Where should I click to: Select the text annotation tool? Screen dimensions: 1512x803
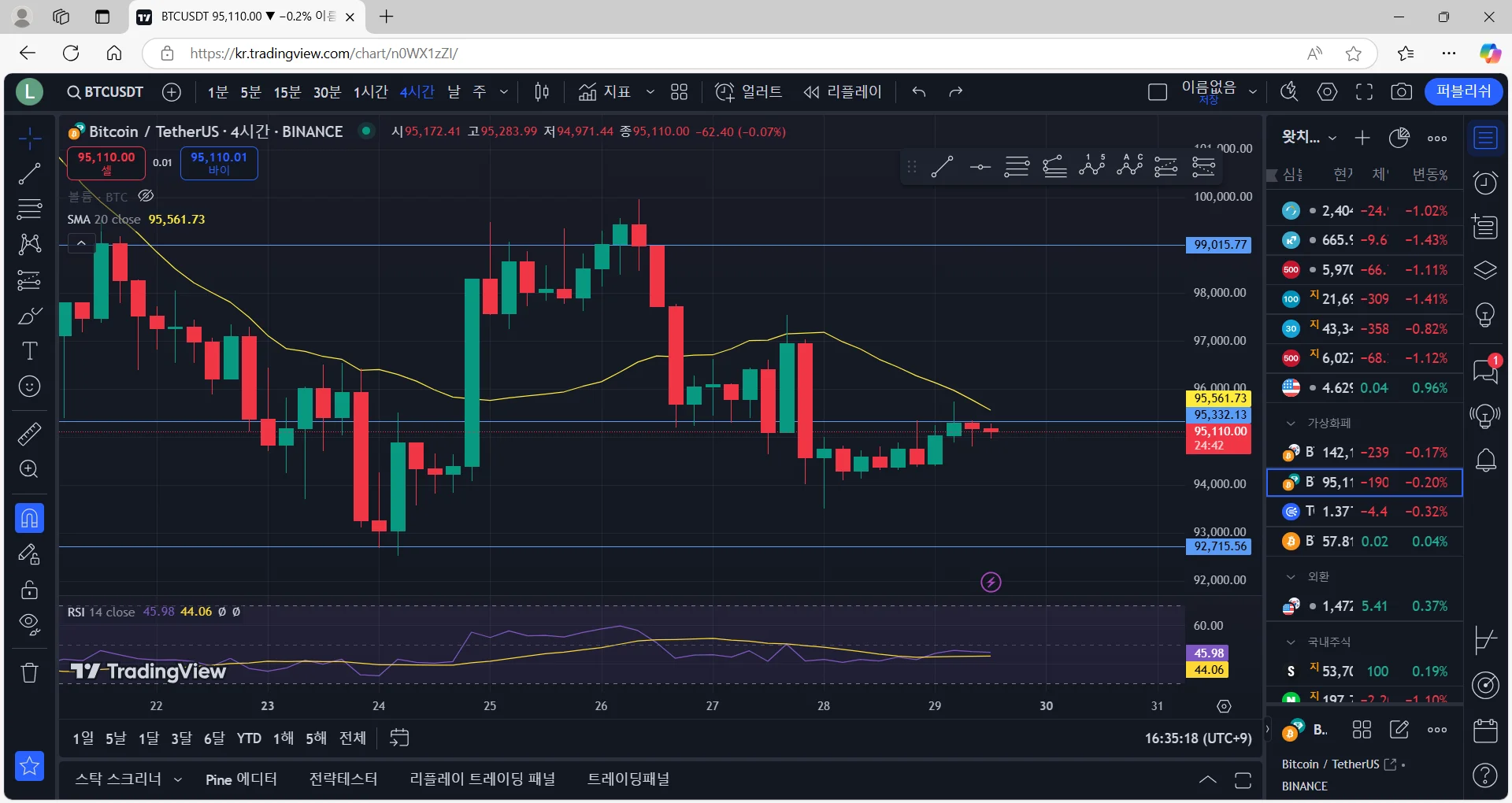tap(29, 351)
